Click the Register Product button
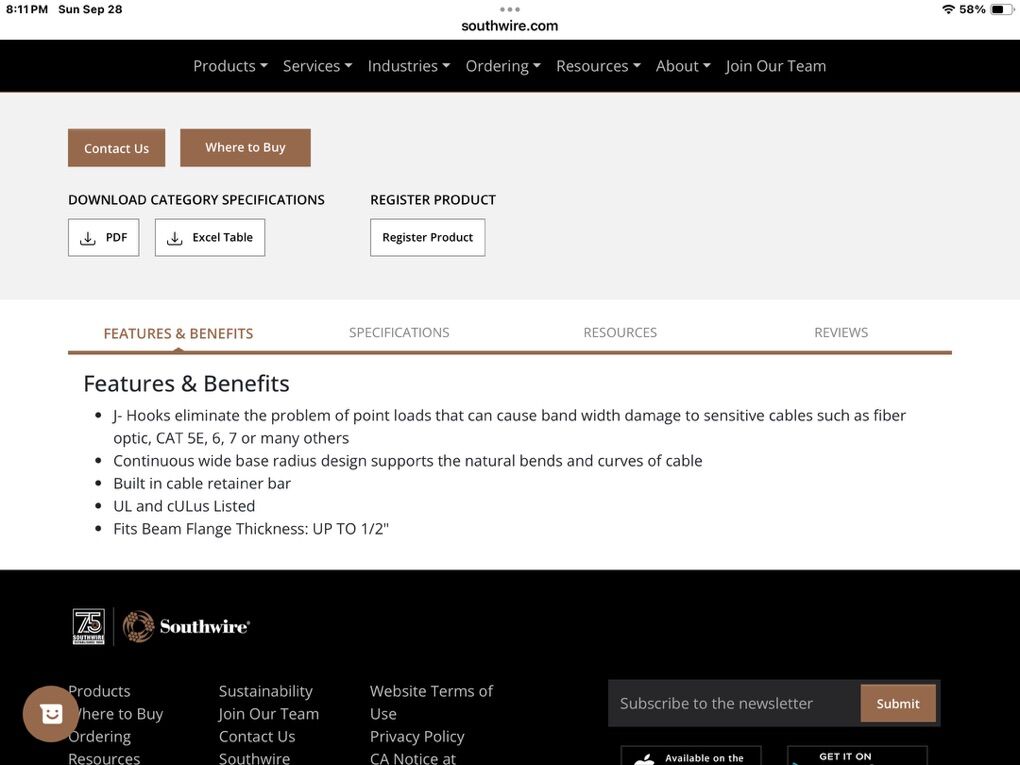The image size is (1020, 765). point(427,238)
